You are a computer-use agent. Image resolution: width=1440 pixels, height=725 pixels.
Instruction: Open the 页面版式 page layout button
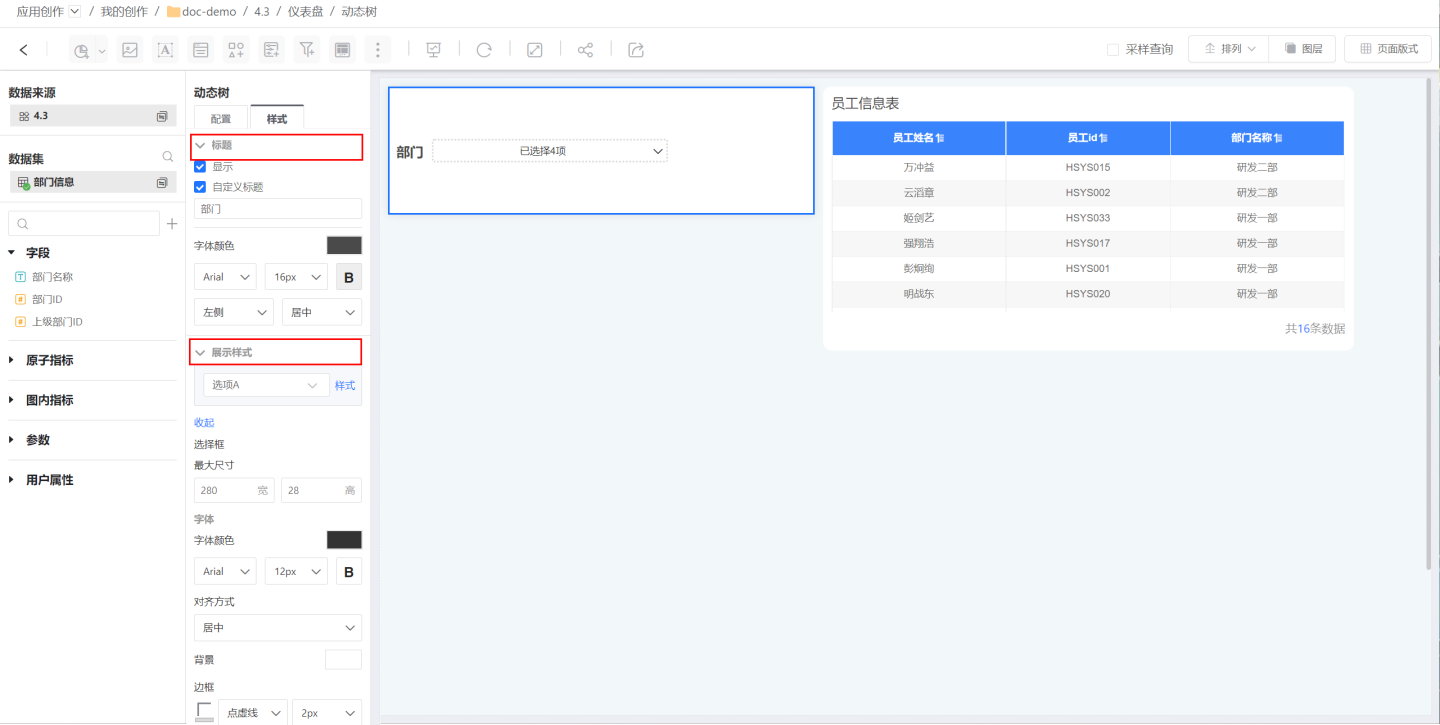1388,49
